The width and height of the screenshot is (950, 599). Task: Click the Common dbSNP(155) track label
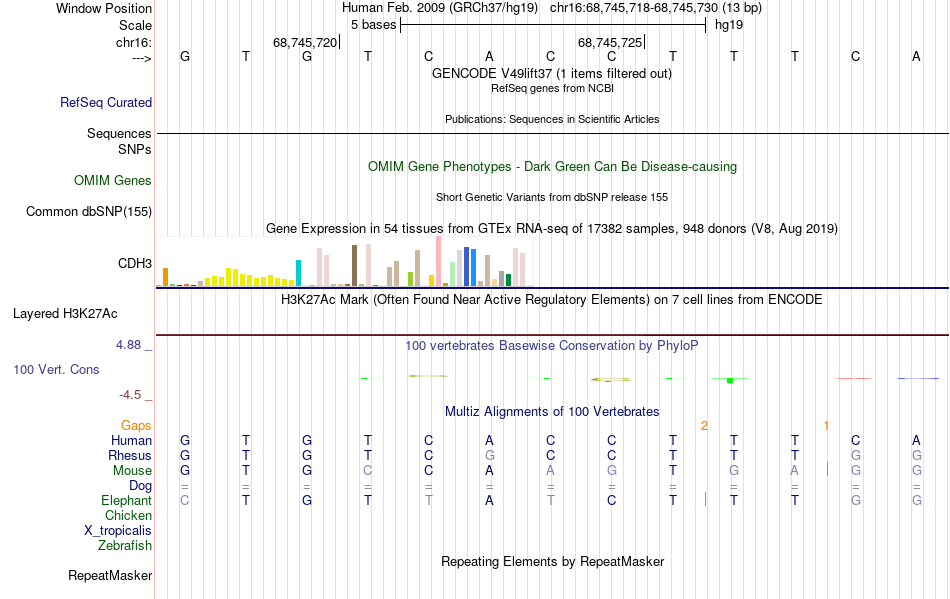pyautogui.click(x=88, y=211)
